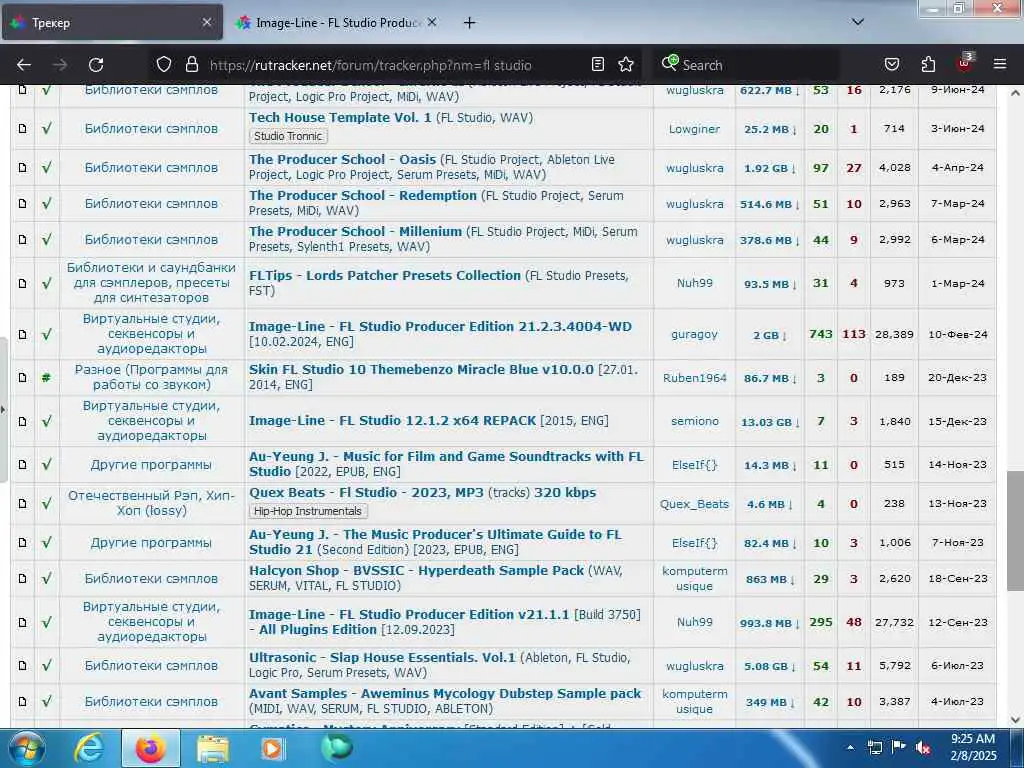1024x768 pixels.
Task: Open author Ruben1964 profile
Action: coord(694,377)
